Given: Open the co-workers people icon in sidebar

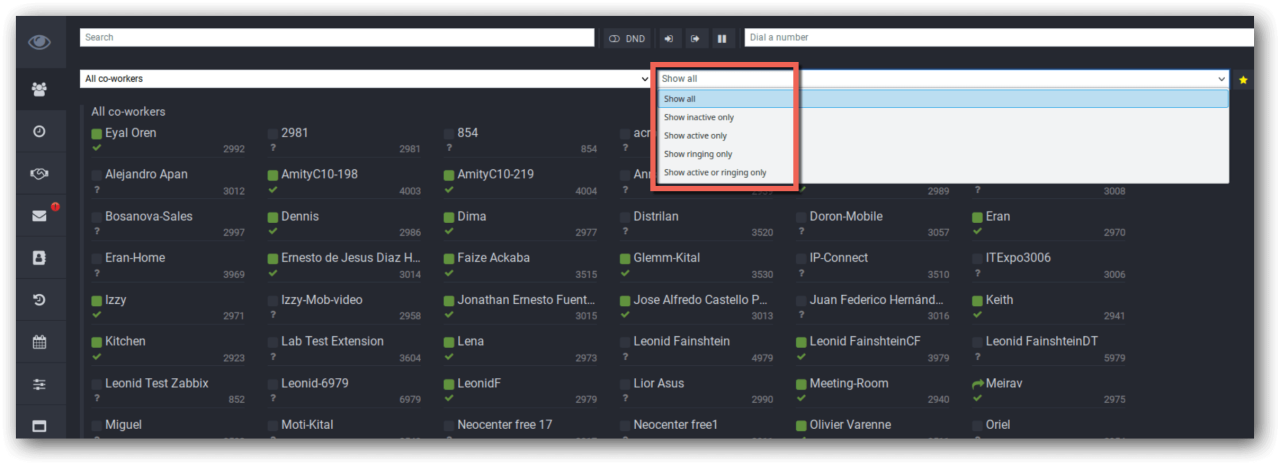Looking at the screenshot, I should click(x=39, y=90).
